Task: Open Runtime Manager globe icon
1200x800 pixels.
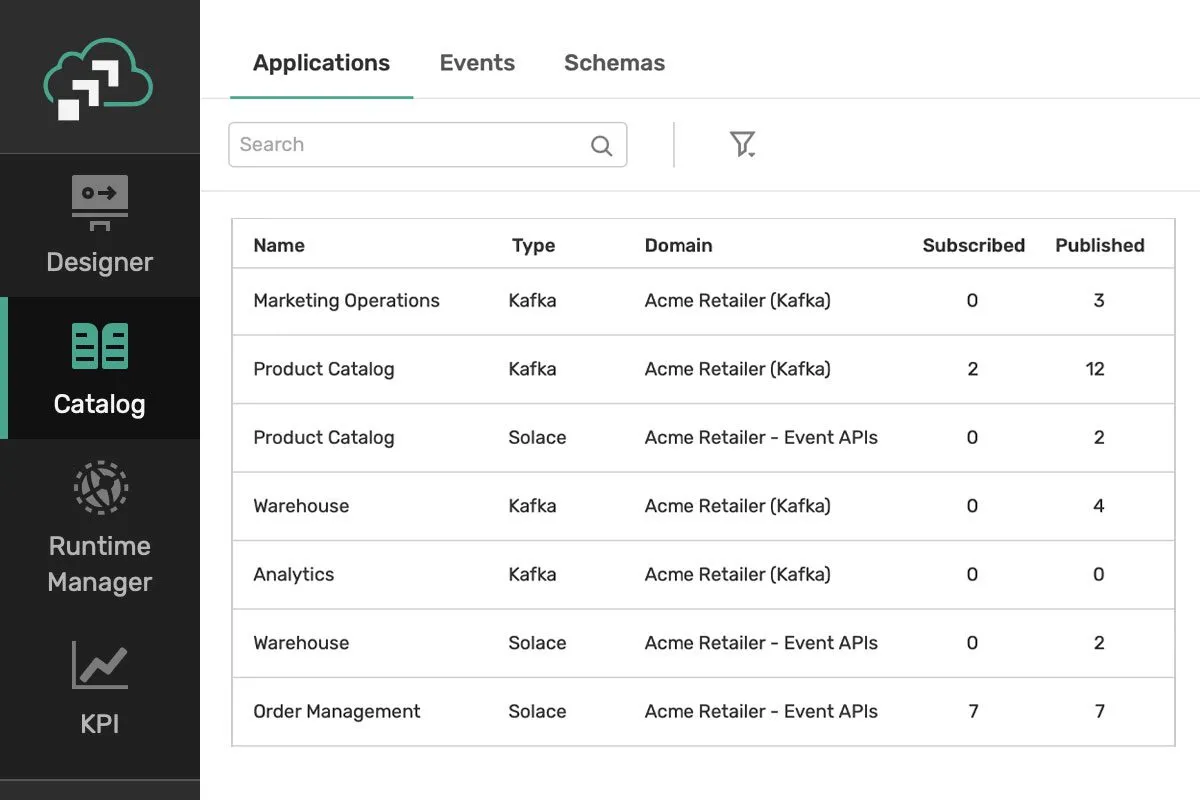Action: pyautogui.click(x=100, y=487)
